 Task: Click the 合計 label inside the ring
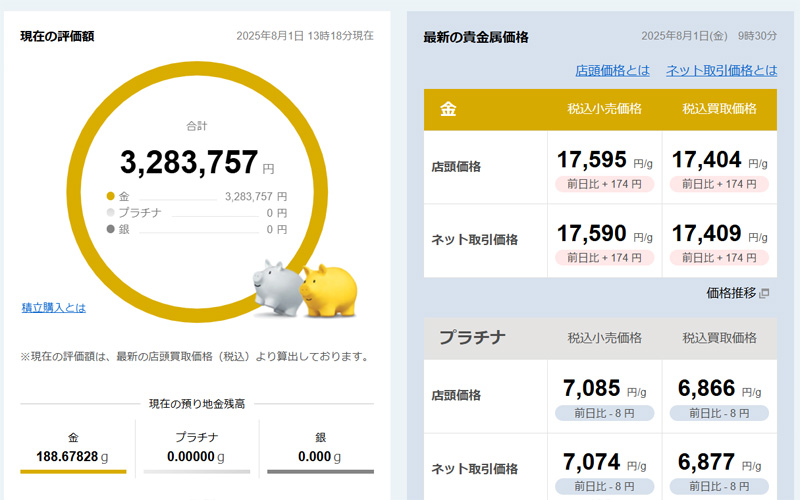point(196,126)
